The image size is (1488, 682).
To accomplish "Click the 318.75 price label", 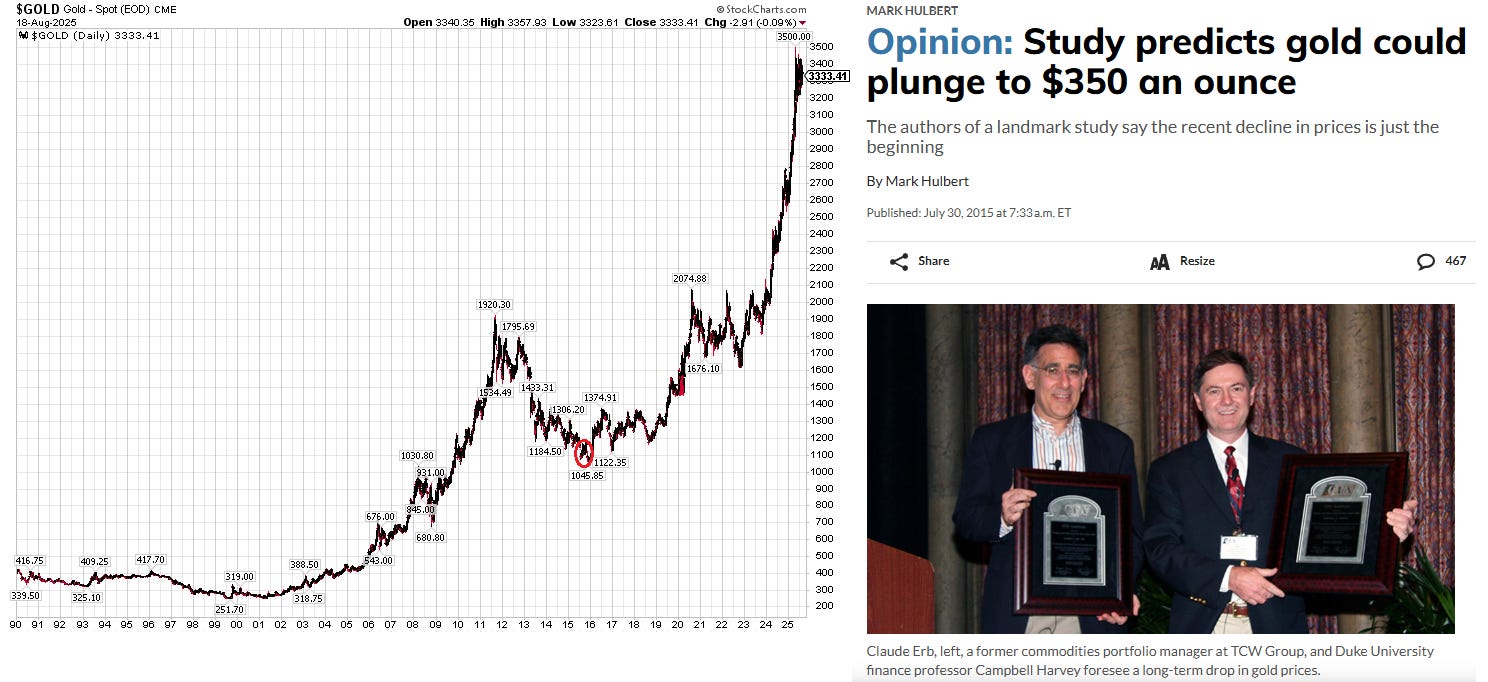I will tap(308, 599).
